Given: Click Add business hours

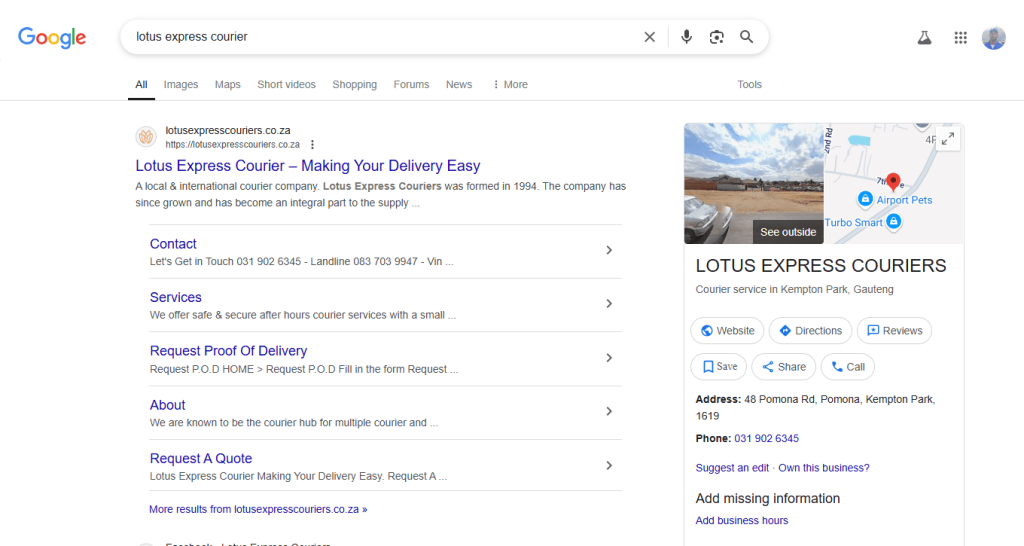Looking at the screenshot, I should (x=741, y=521).
